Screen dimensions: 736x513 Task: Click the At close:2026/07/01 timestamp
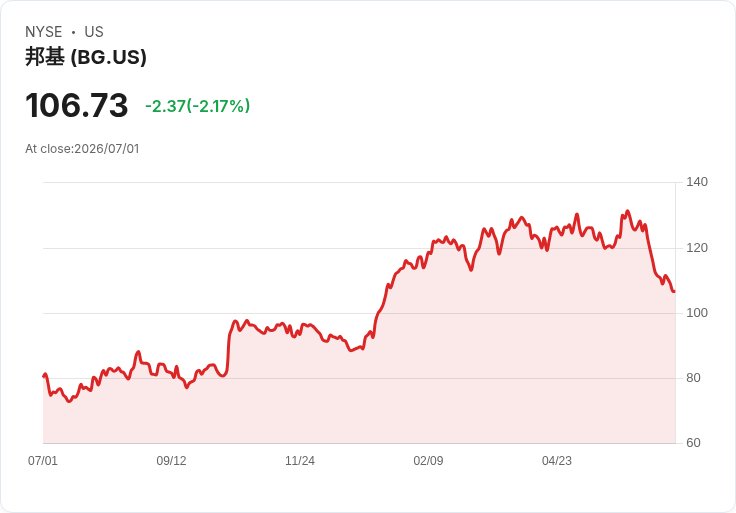[x=82, y=149]
